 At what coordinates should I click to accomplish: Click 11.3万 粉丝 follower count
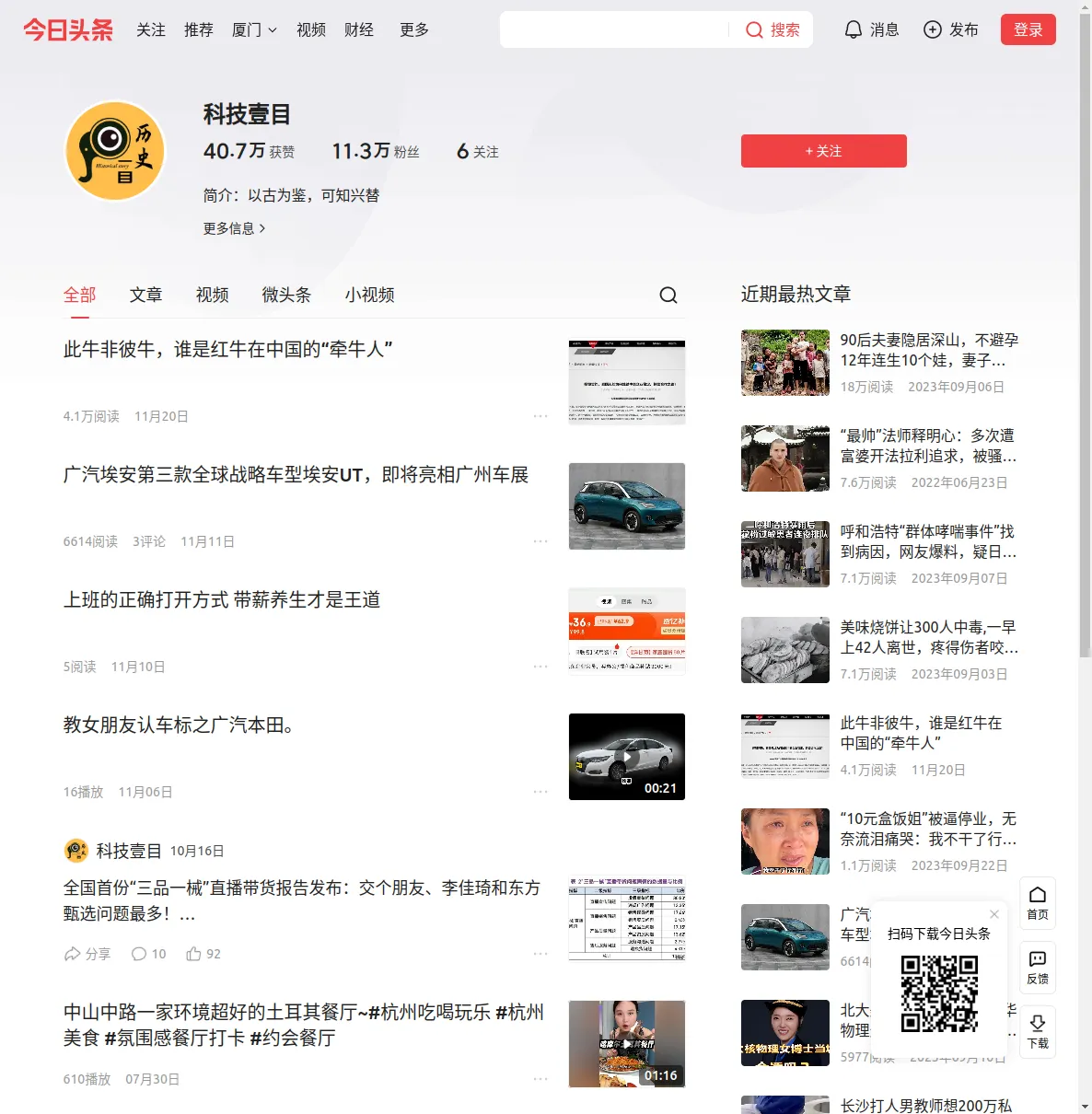[x=376, y=151]
